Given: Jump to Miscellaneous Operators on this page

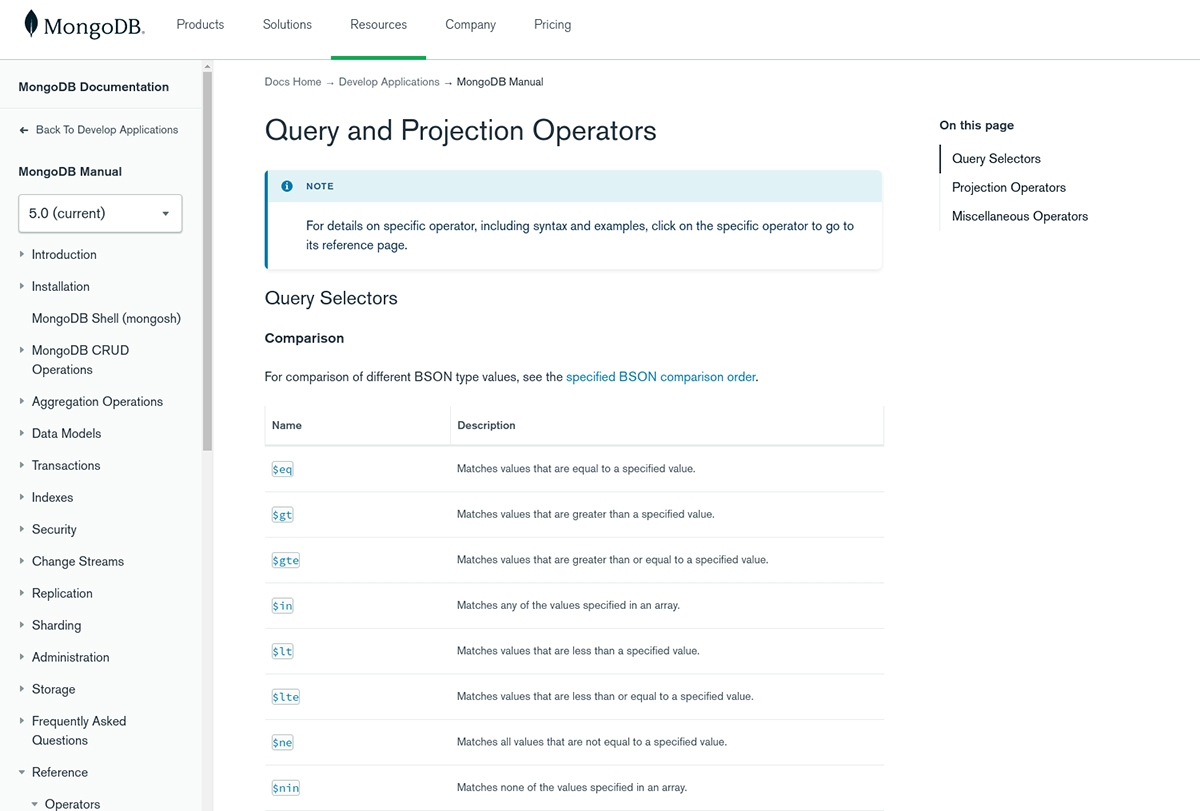Looking at the screenshot, I should 1019,216.
